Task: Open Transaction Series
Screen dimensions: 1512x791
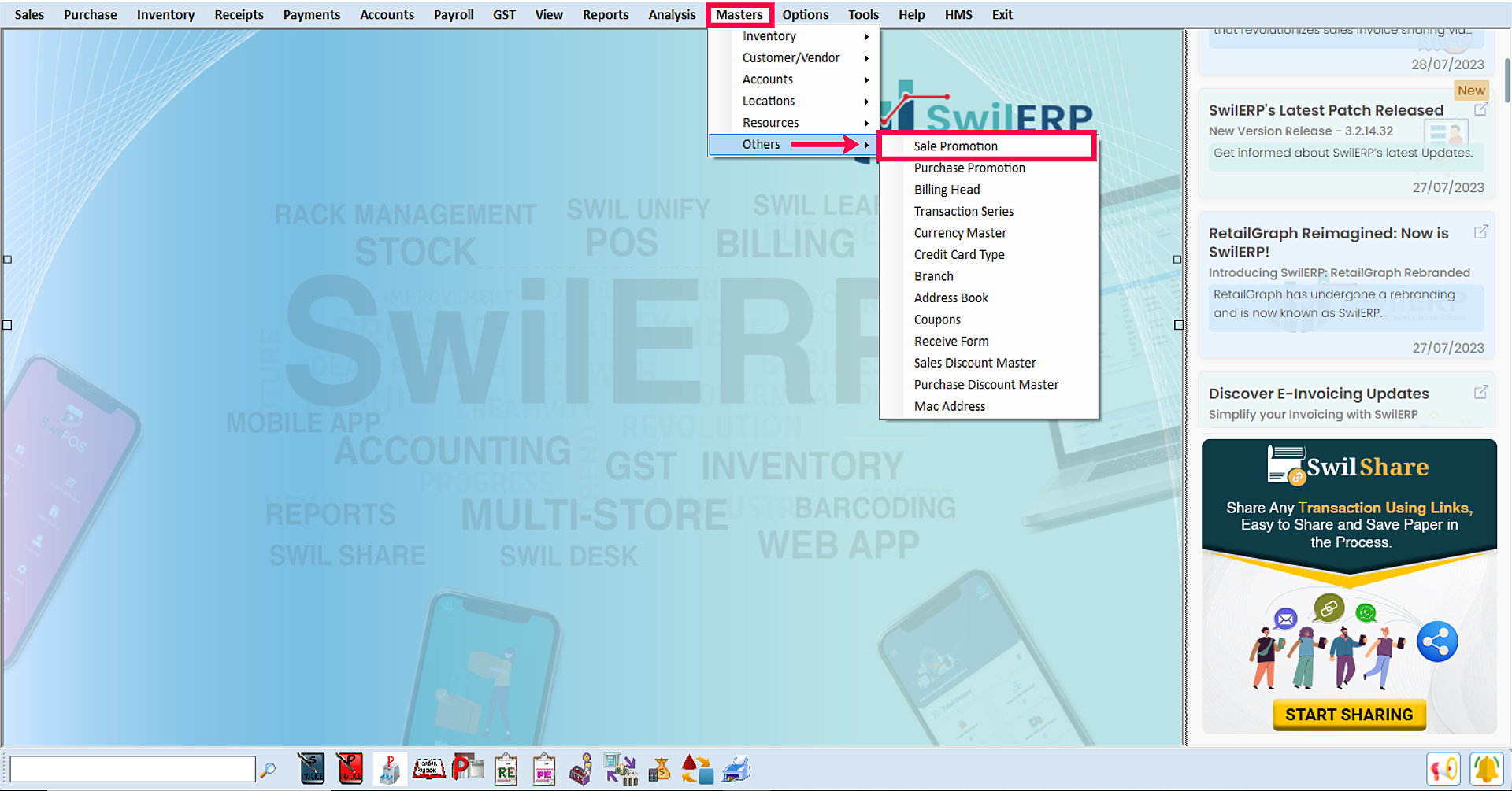Action: [x=989, y=211]
